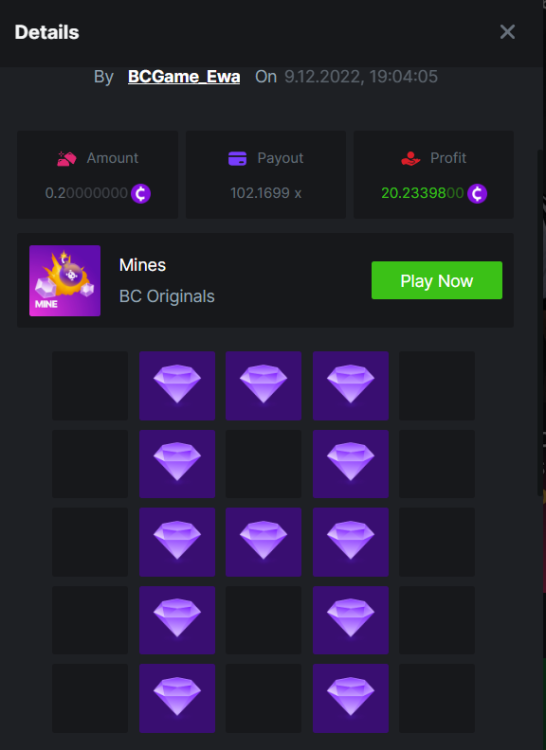Click the green Play Now button
Image resolution: width=546 pixels, height=750 pixels.
point(437,280)
